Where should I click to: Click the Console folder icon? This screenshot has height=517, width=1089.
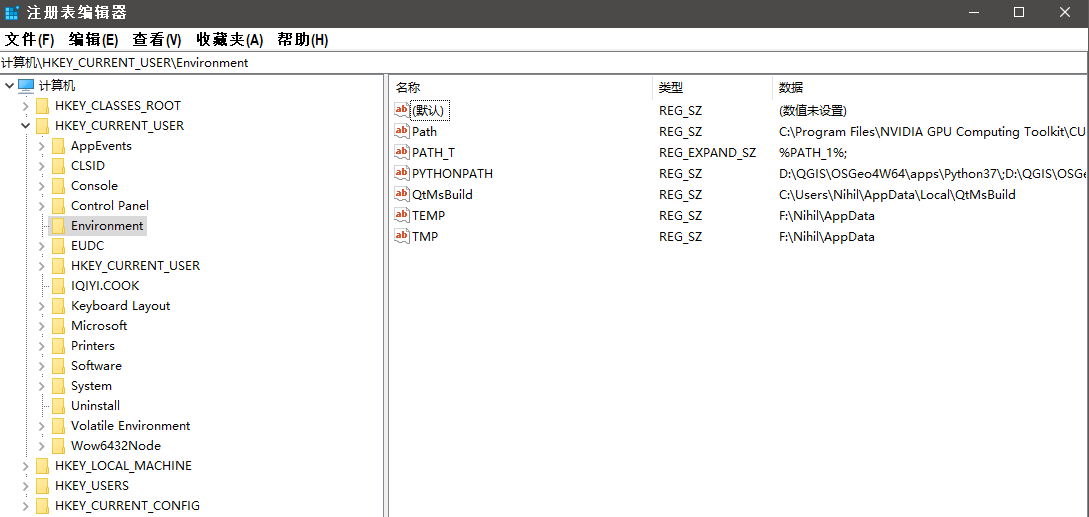58,186
